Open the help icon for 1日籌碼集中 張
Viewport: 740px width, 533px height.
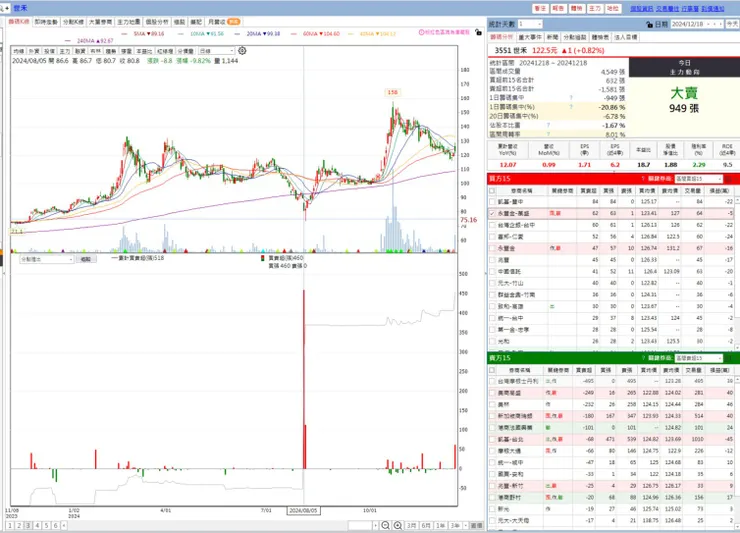pos(571,98)
